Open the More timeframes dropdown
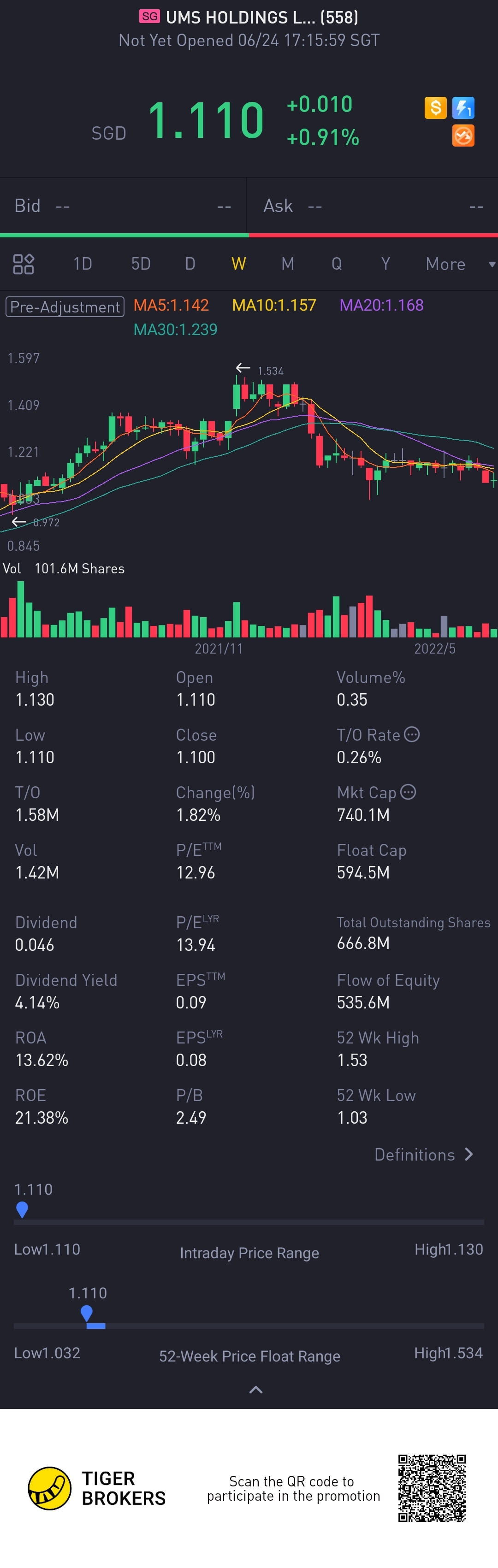The height and width of the screenshot is (1568, 498). (460, 264)
